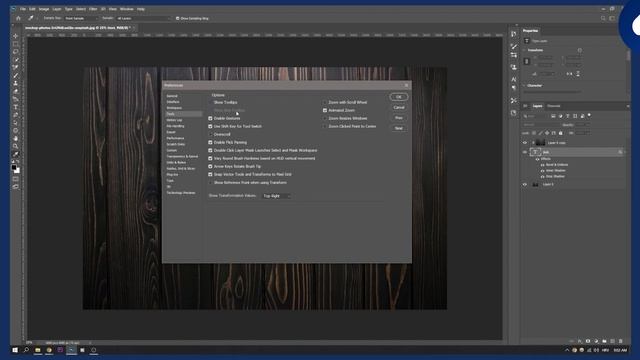
Task: Click add layer mask icon
Action: click(588, 341)
